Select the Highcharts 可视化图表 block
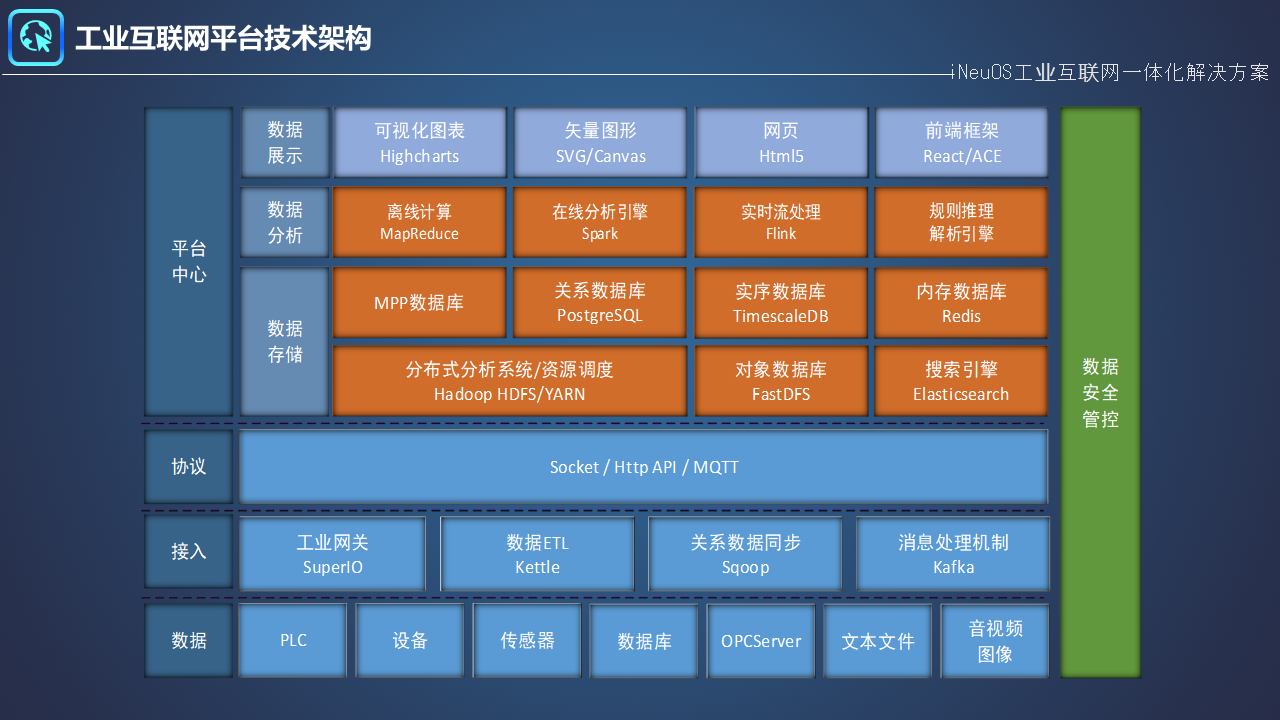Viewport: 1280px width, 720px height. (420, 143)
